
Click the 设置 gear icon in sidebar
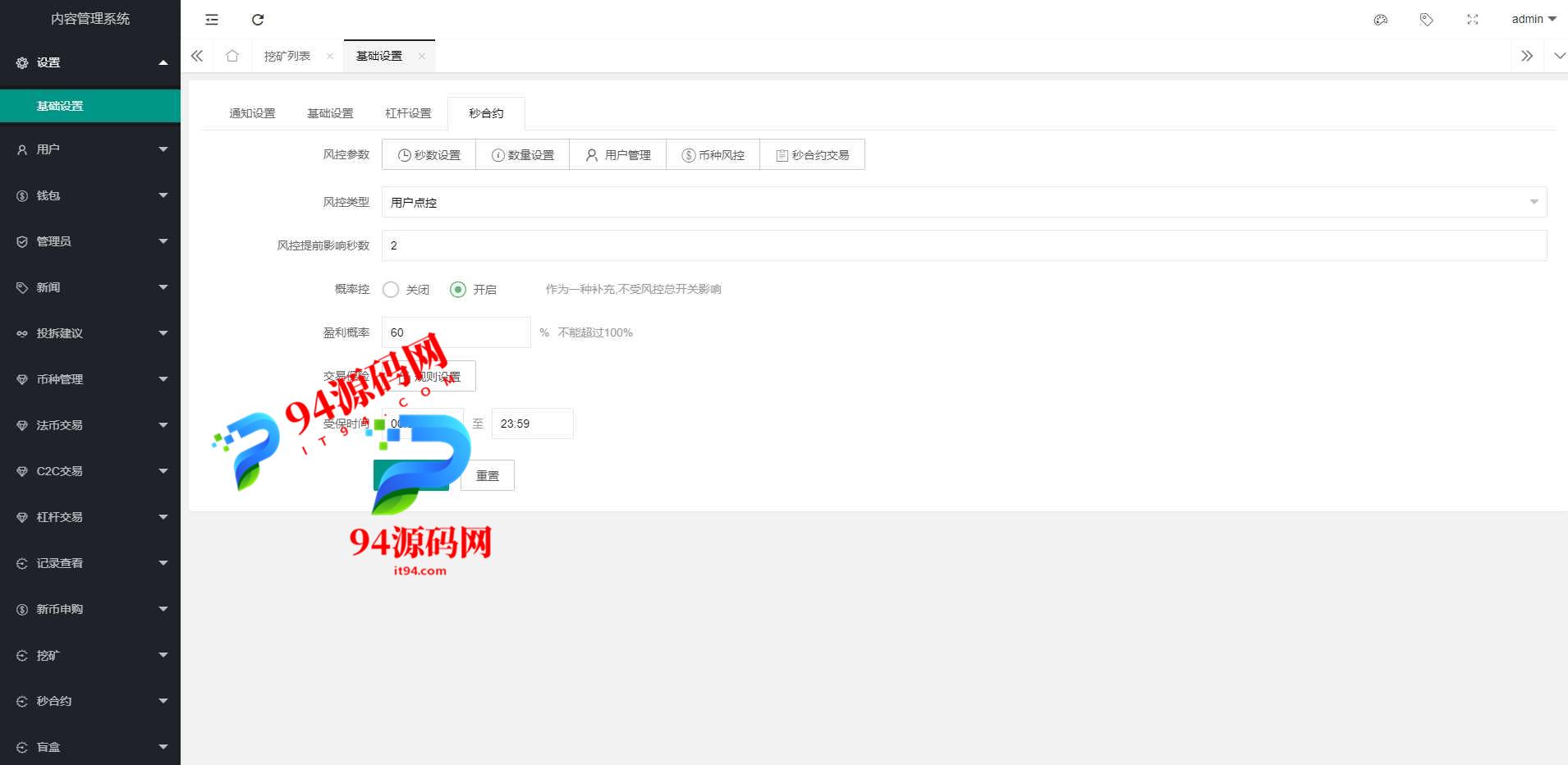(22, 62)
